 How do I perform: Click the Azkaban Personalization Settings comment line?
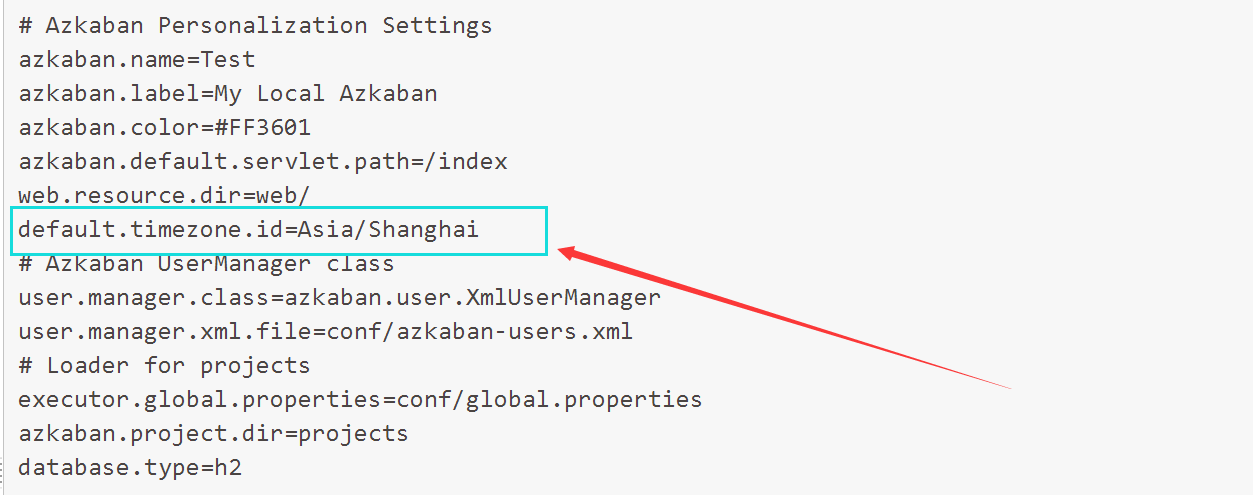click(x=255, y=25)
